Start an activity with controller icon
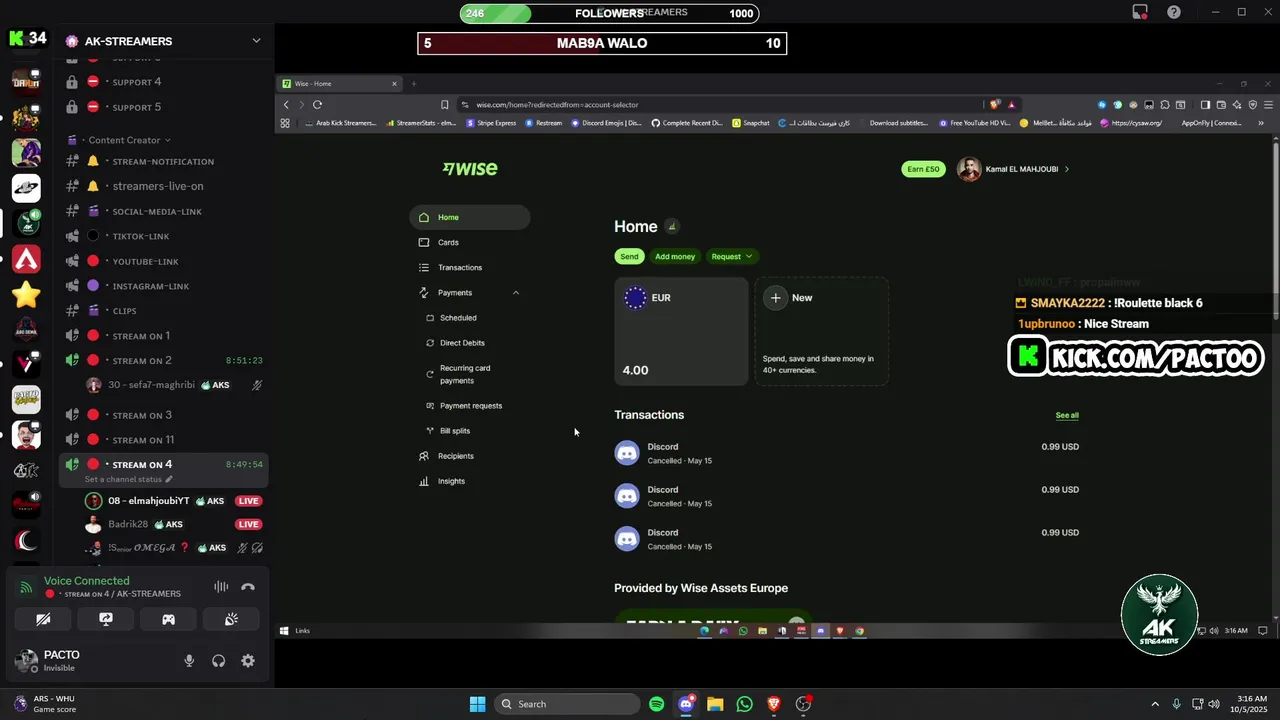Viewport: 1280px width, 720px height. [x=169, y=619]
